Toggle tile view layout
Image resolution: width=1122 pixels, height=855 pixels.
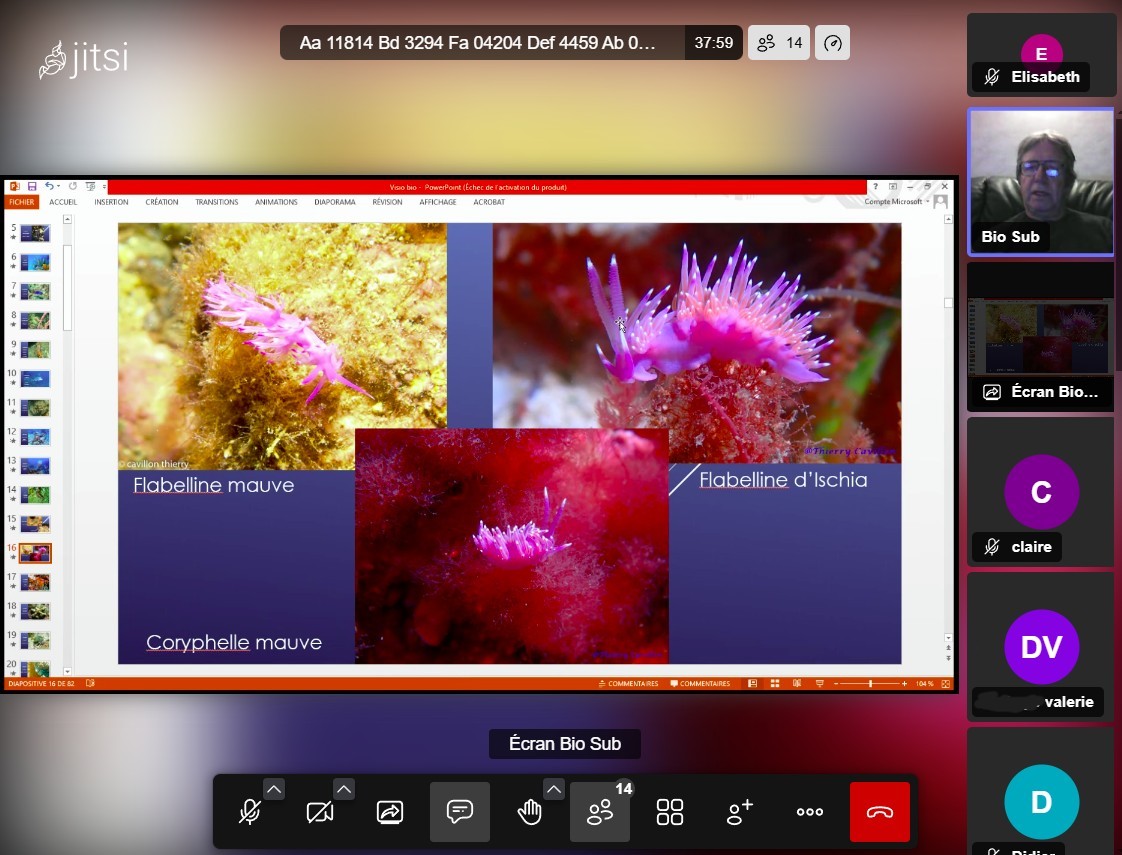tap(670, 812)
